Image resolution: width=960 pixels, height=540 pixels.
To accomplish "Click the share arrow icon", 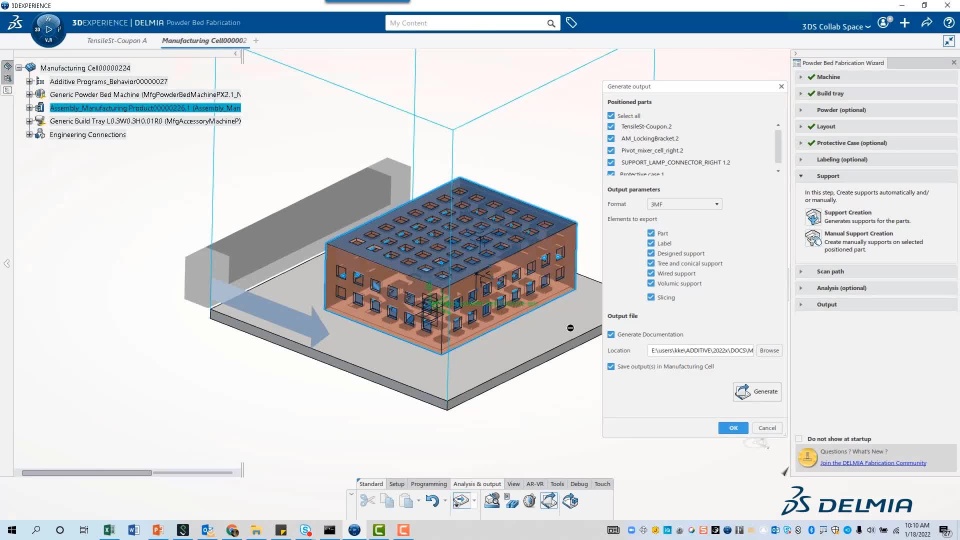I will [x=927, y=23].
